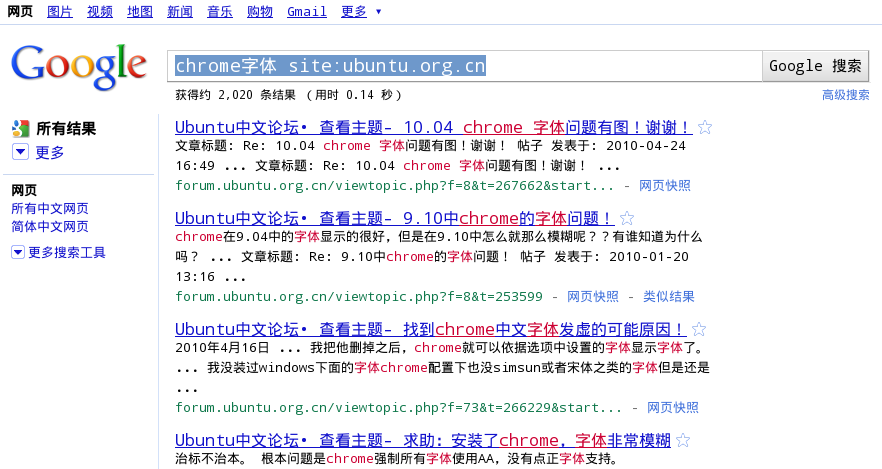Image resolution: width=882 pixels, height=469 pixels.
Task: Click the green URL ending t=266229&start...
Action: pos(398,407)
